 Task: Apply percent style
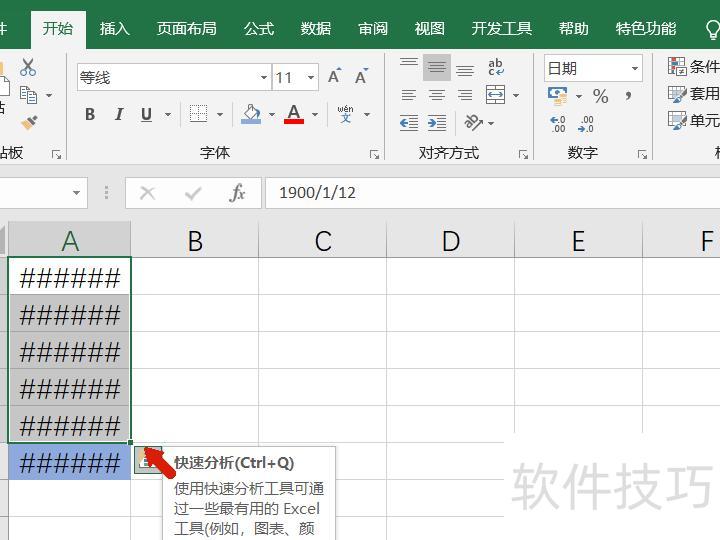(601, 96)
